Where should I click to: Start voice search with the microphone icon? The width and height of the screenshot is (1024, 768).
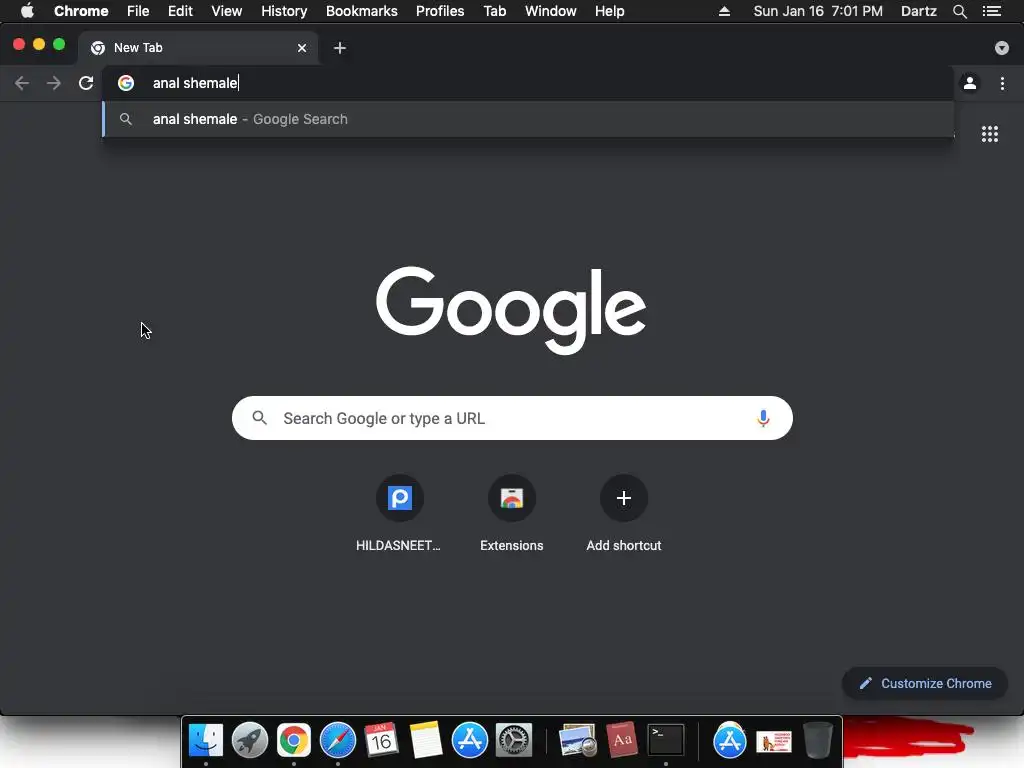tap(763, 418)
